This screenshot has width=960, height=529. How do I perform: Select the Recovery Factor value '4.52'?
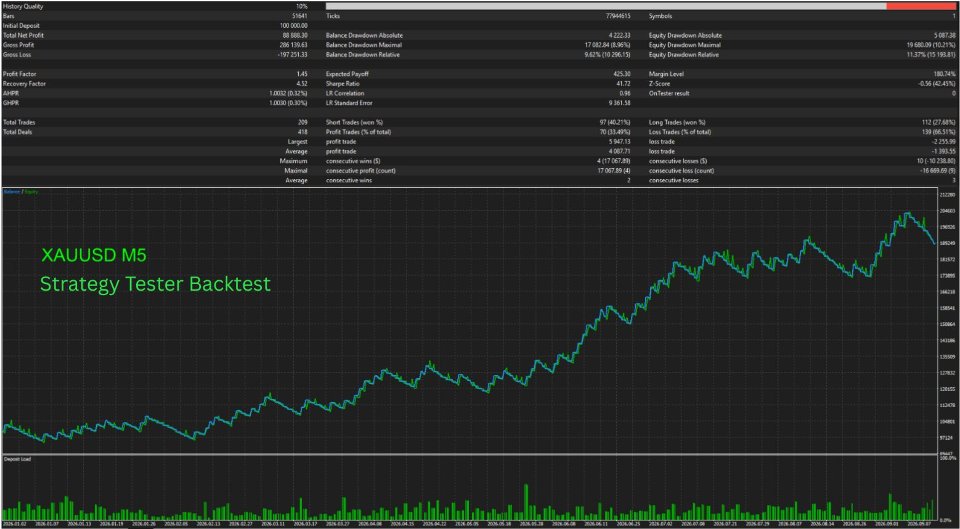302,84
